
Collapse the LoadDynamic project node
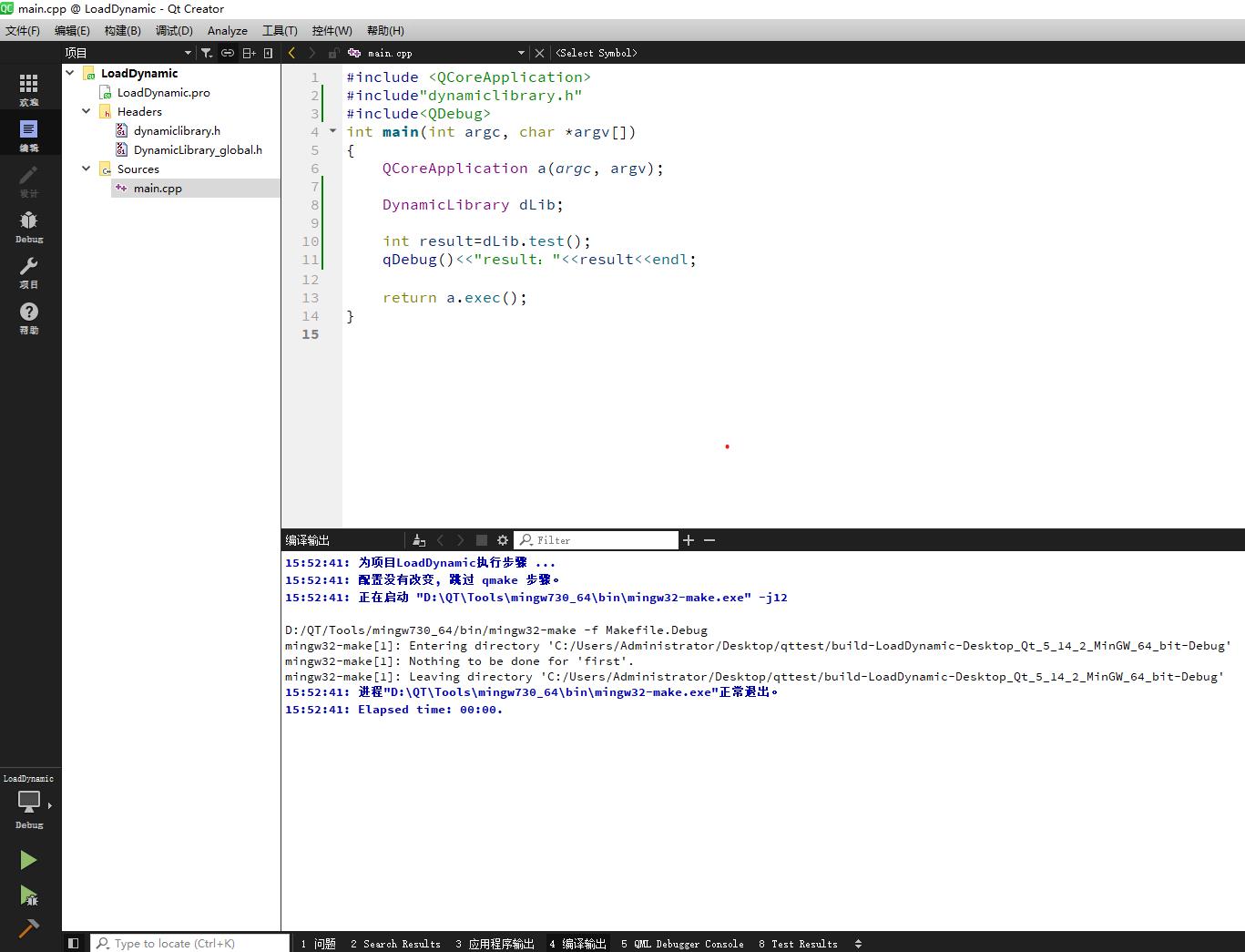tap(70, 73)
